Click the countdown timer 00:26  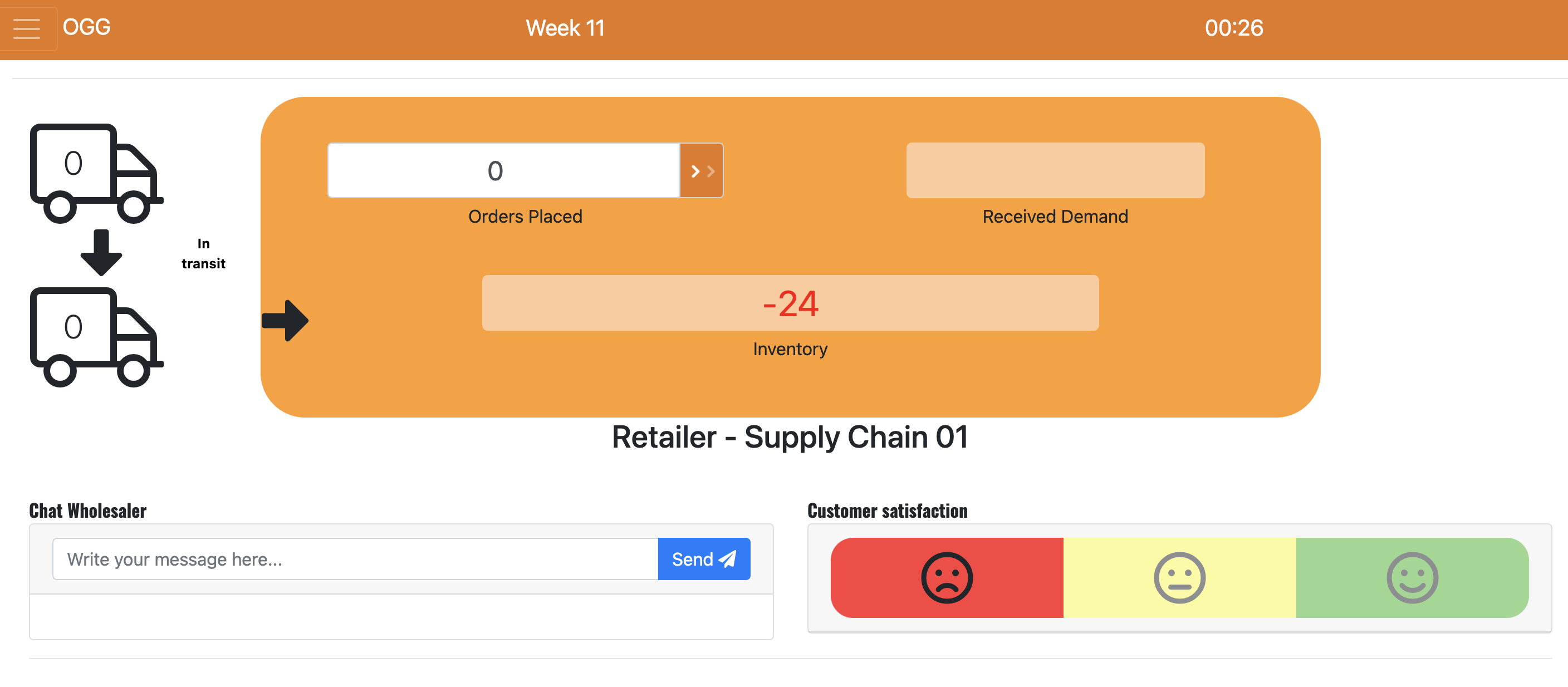tap(1233, 28)
